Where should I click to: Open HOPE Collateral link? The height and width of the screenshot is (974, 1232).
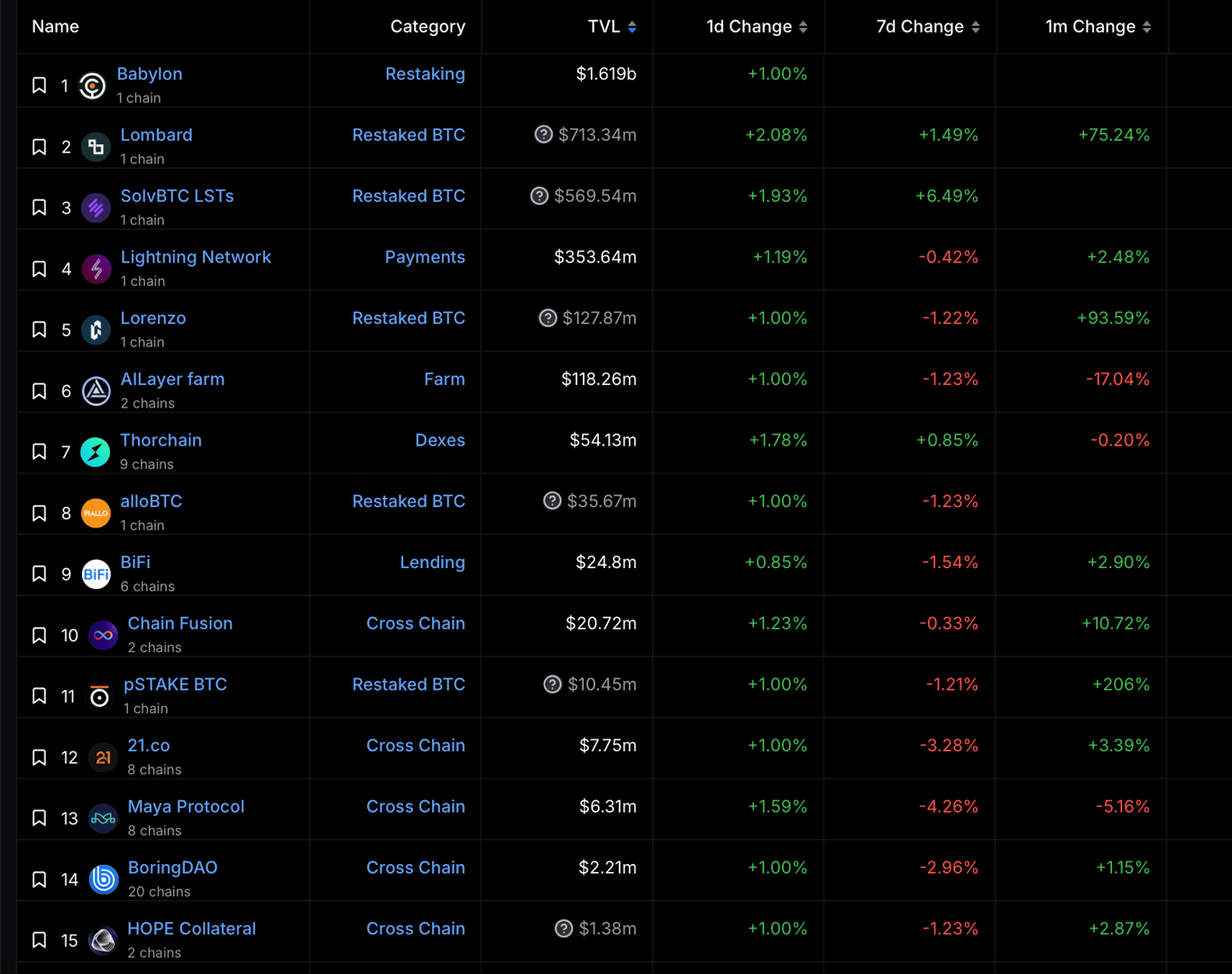tap(191, 928)
